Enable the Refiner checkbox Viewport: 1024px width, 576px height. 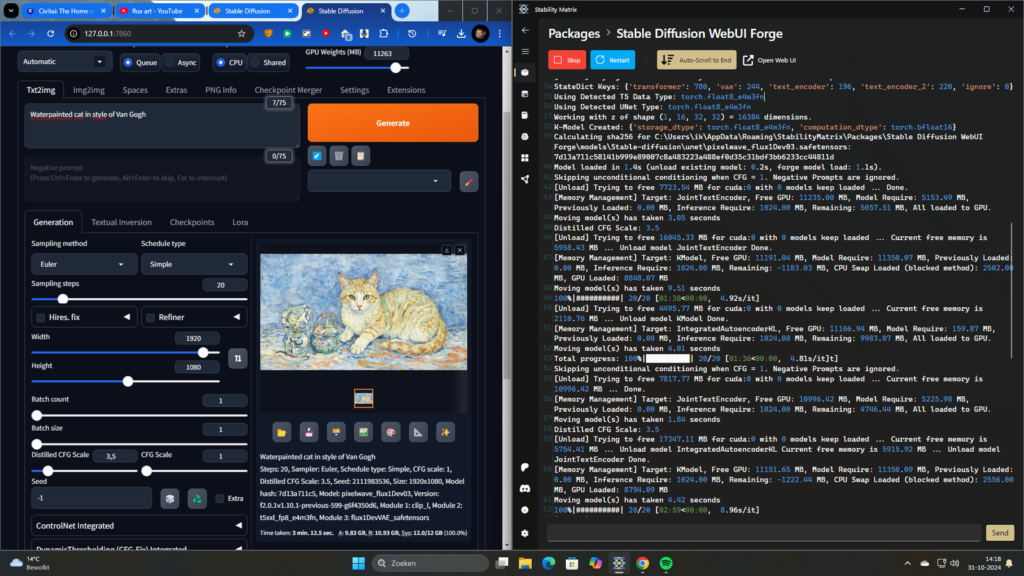pos(152,318)
